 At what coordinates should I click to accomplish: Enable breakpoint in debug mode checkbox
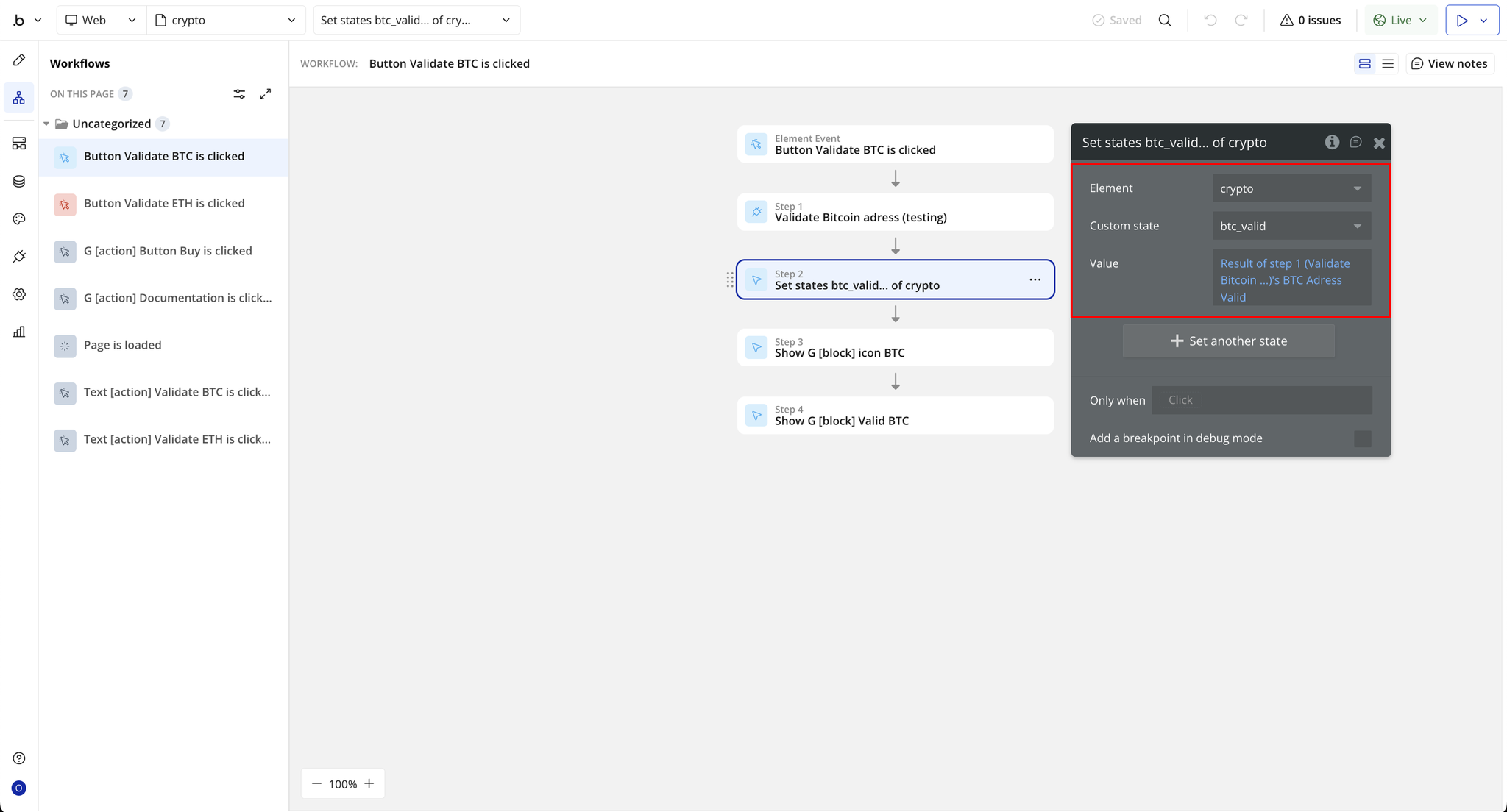coord(1362,438)
